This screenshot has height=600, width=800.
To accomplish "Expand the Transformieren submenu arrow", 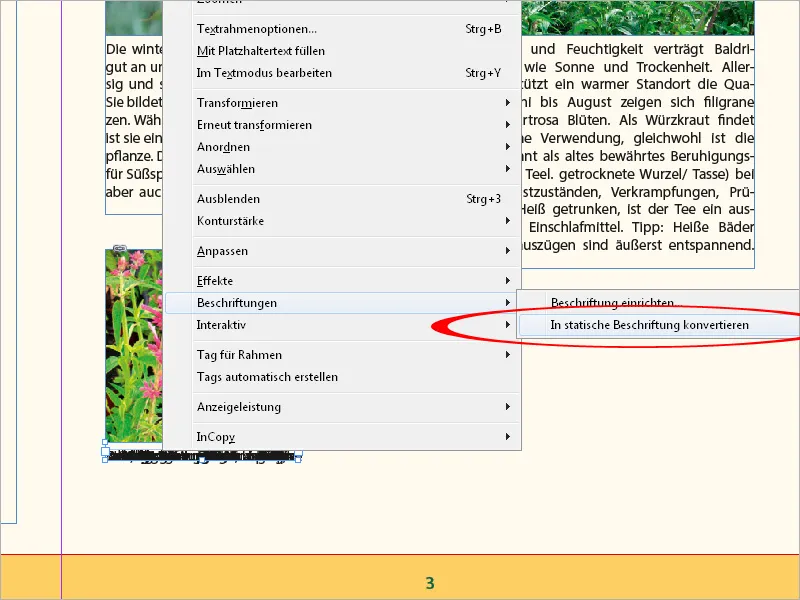I will [508, 101].
